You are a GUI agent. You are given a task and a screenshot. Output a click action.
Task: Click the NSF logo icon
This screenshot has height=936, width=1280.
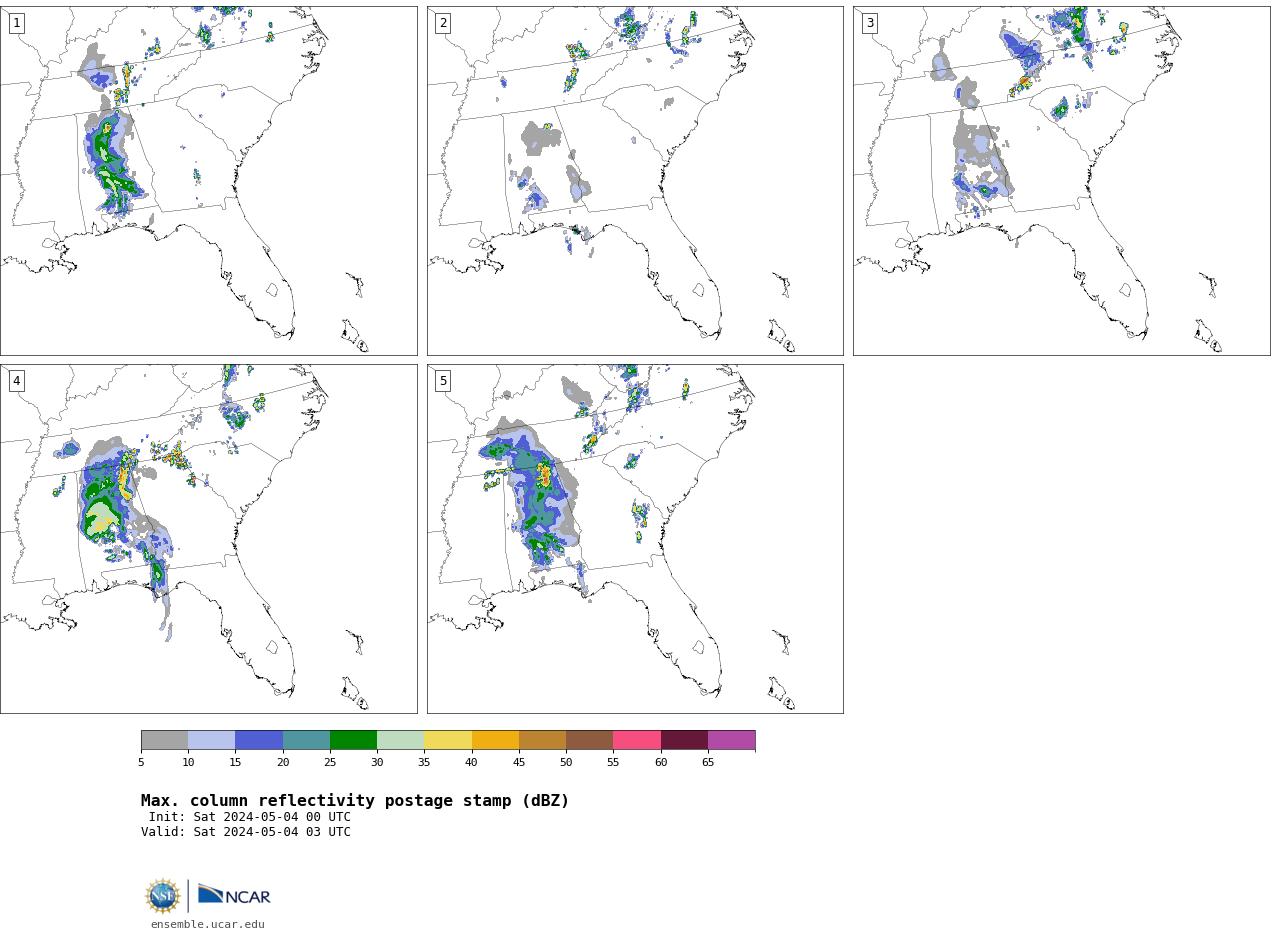pyautogui.click(x=163, y=896)
